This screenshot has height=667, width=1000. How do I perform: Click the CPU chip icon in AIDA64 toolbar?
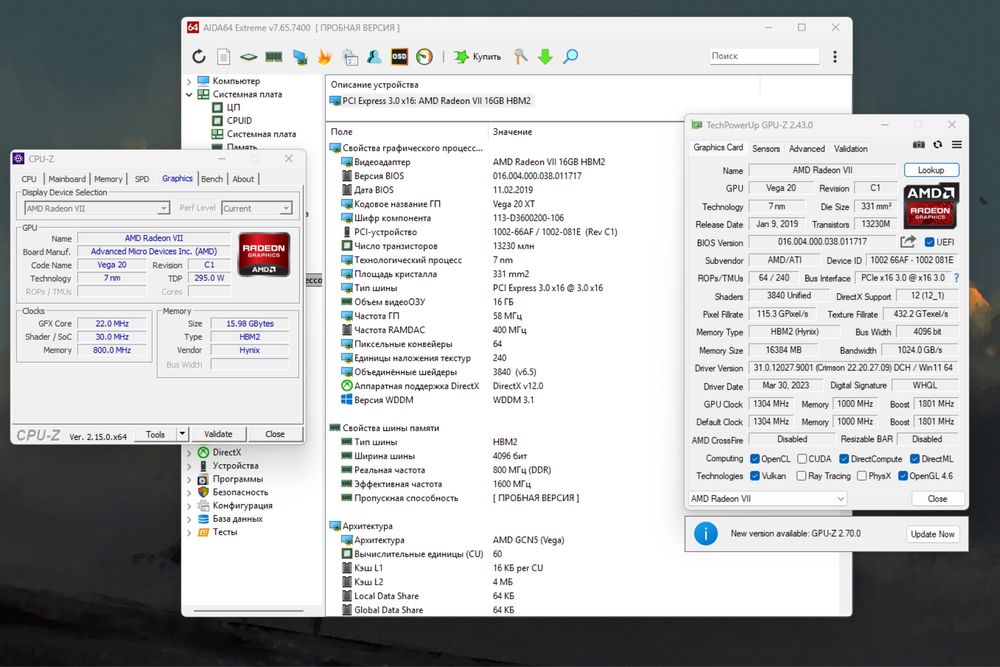pyautogui.click(x=249, y=57)
